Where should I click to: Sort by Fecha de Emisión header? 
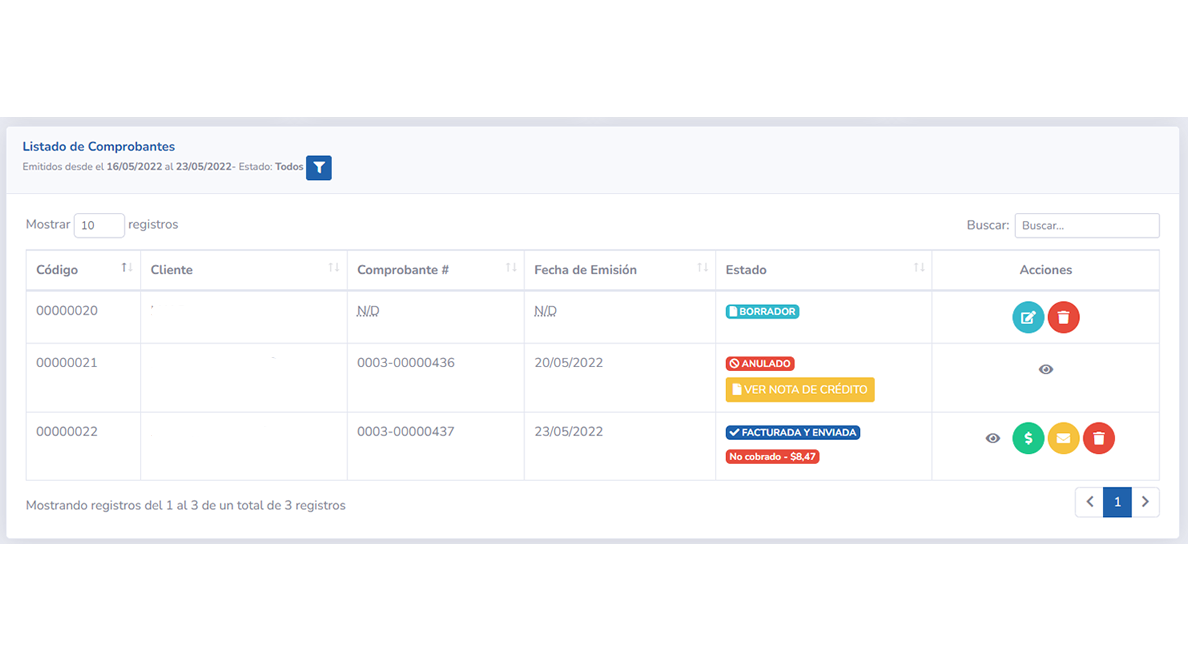click(x=619, y=270)
